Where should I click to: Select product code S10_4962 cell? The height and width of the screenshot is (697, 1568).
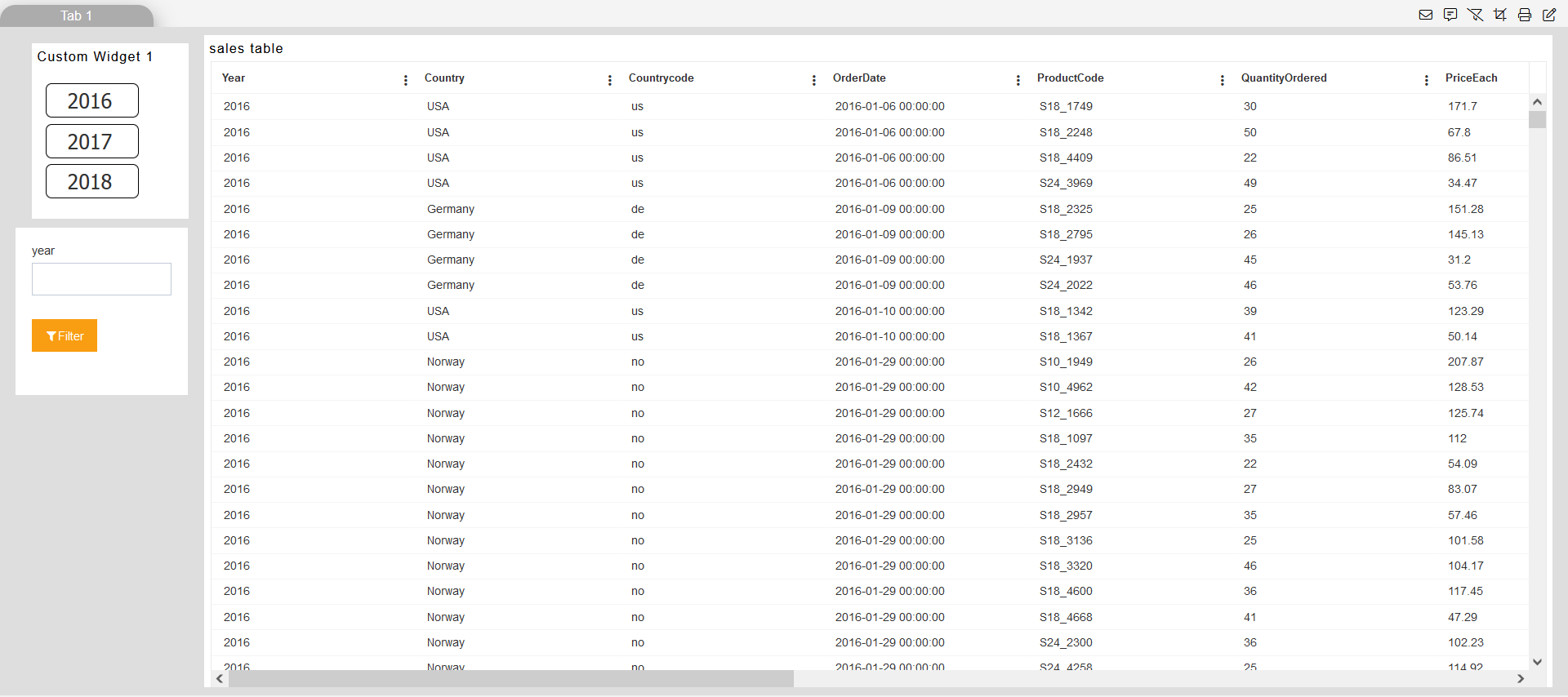(1066, 387)
